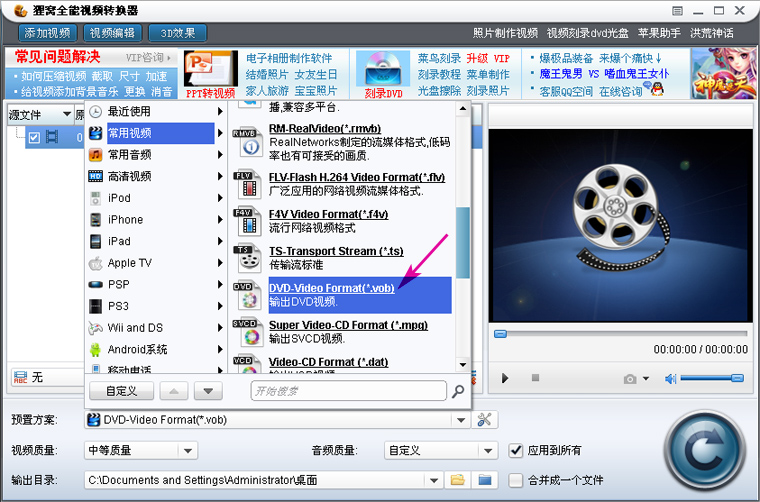
Task: Expand the 高清视频 submenu arrow
Action: [x=220, y=176]
